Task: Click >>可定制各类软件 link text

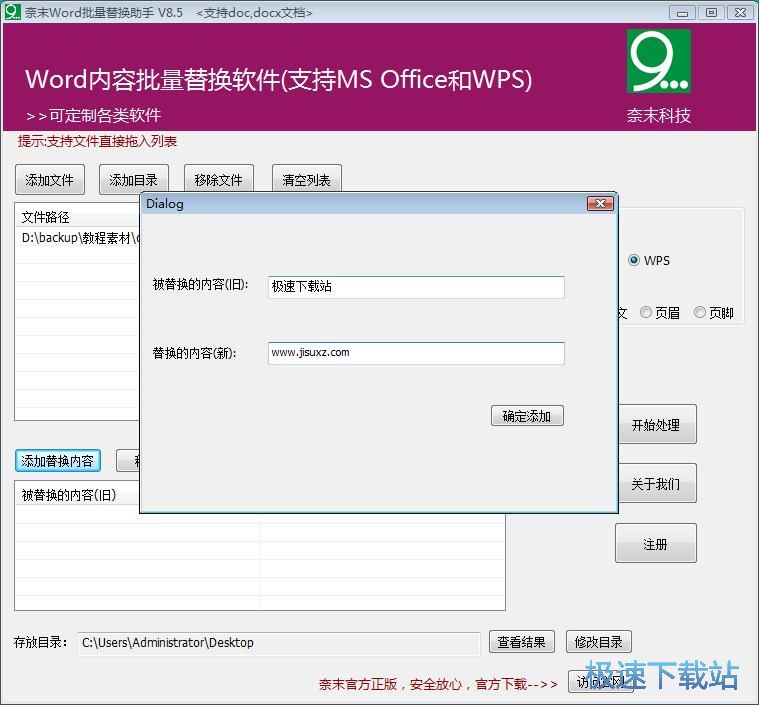Action: pyautogui.click(x=93, y=115)
